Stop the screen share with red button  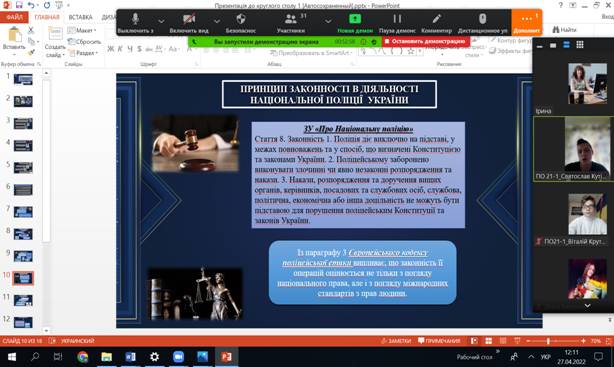coord(425,41)
